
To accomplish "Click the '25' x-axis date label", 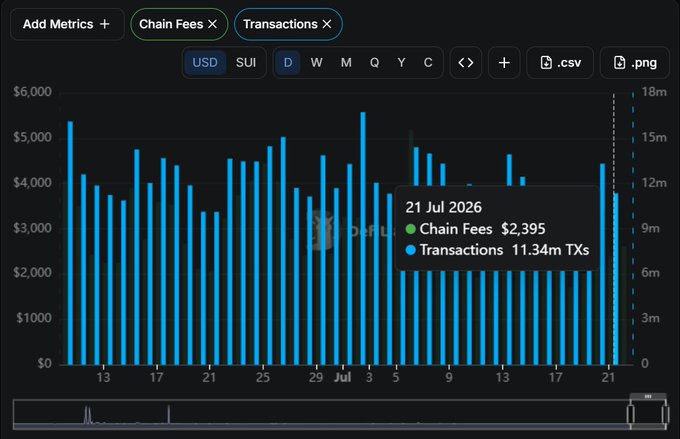I will (x=262, y=377).
